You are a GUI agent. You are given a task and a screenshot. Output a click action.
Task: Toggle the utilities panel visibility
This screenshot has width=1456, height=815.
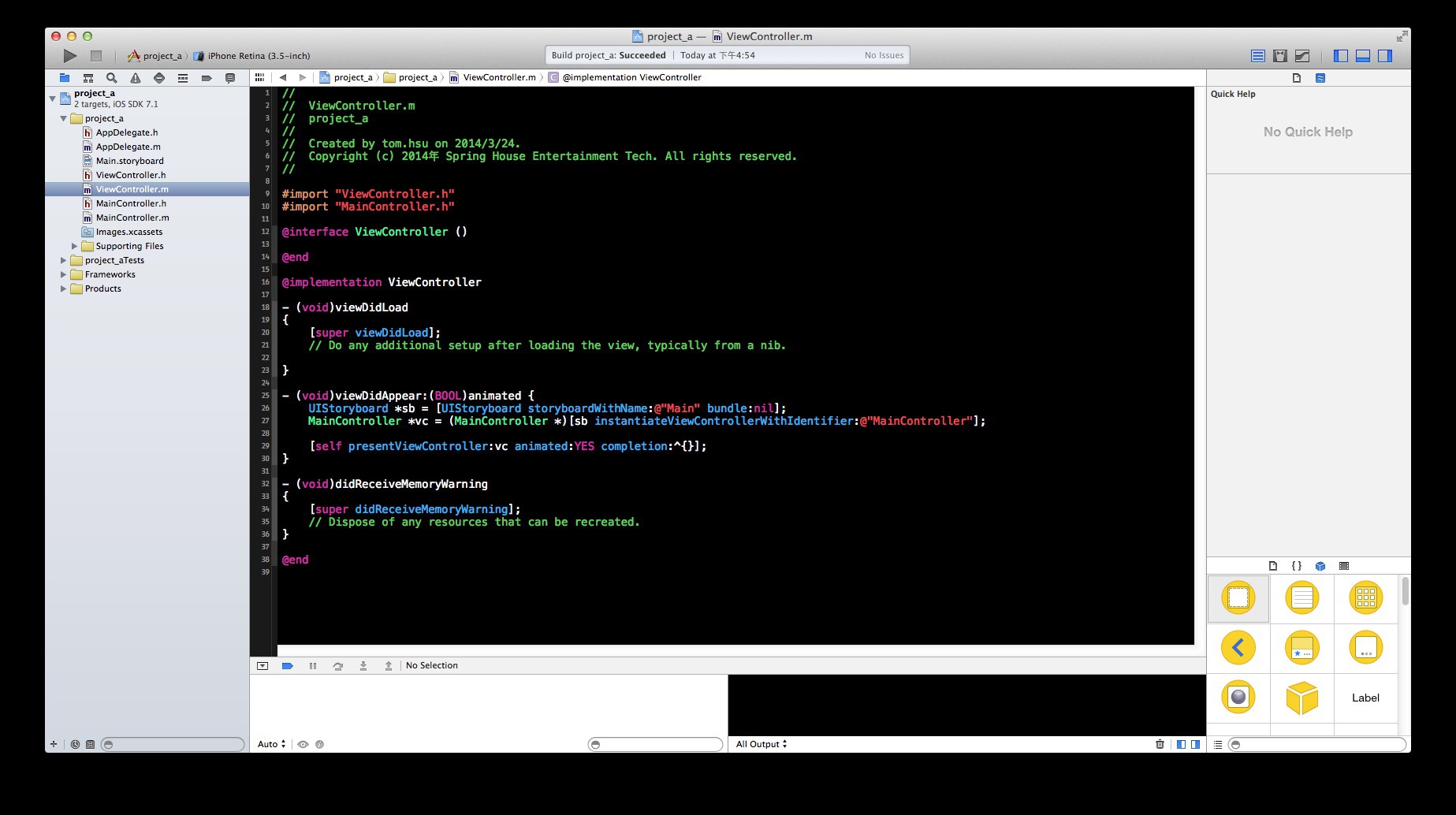pos(1385,56)
